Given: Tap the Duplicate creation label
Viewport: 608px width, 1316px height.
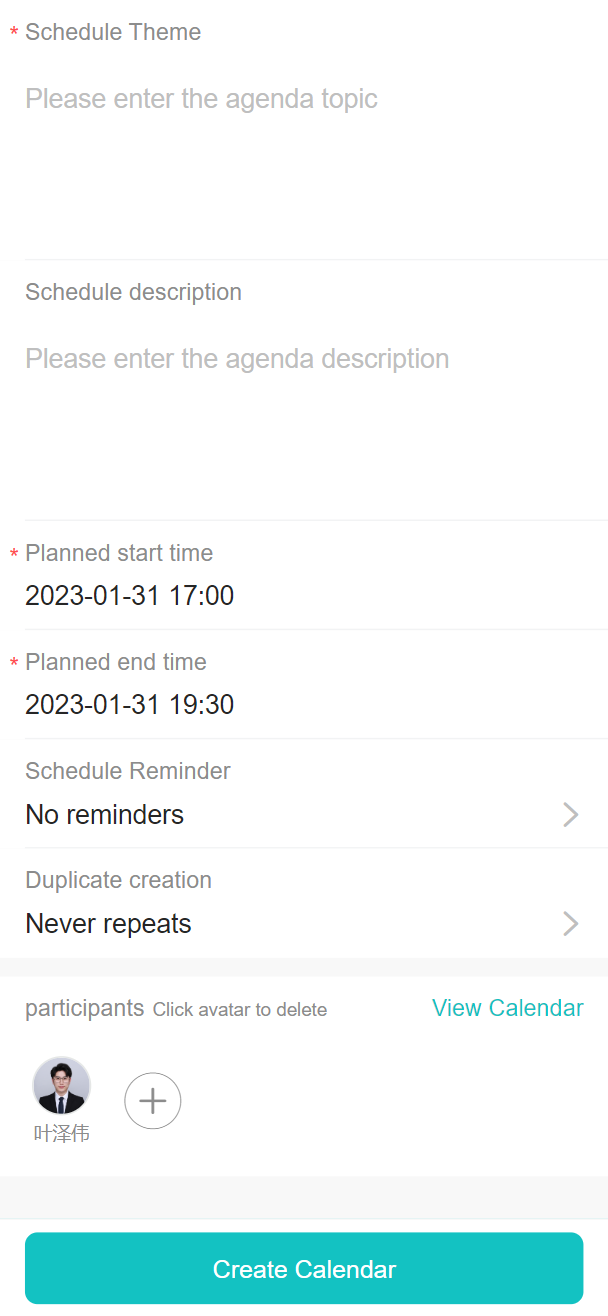Looking at the screenshot, I should pyautogui.click(x=118, y=880).
